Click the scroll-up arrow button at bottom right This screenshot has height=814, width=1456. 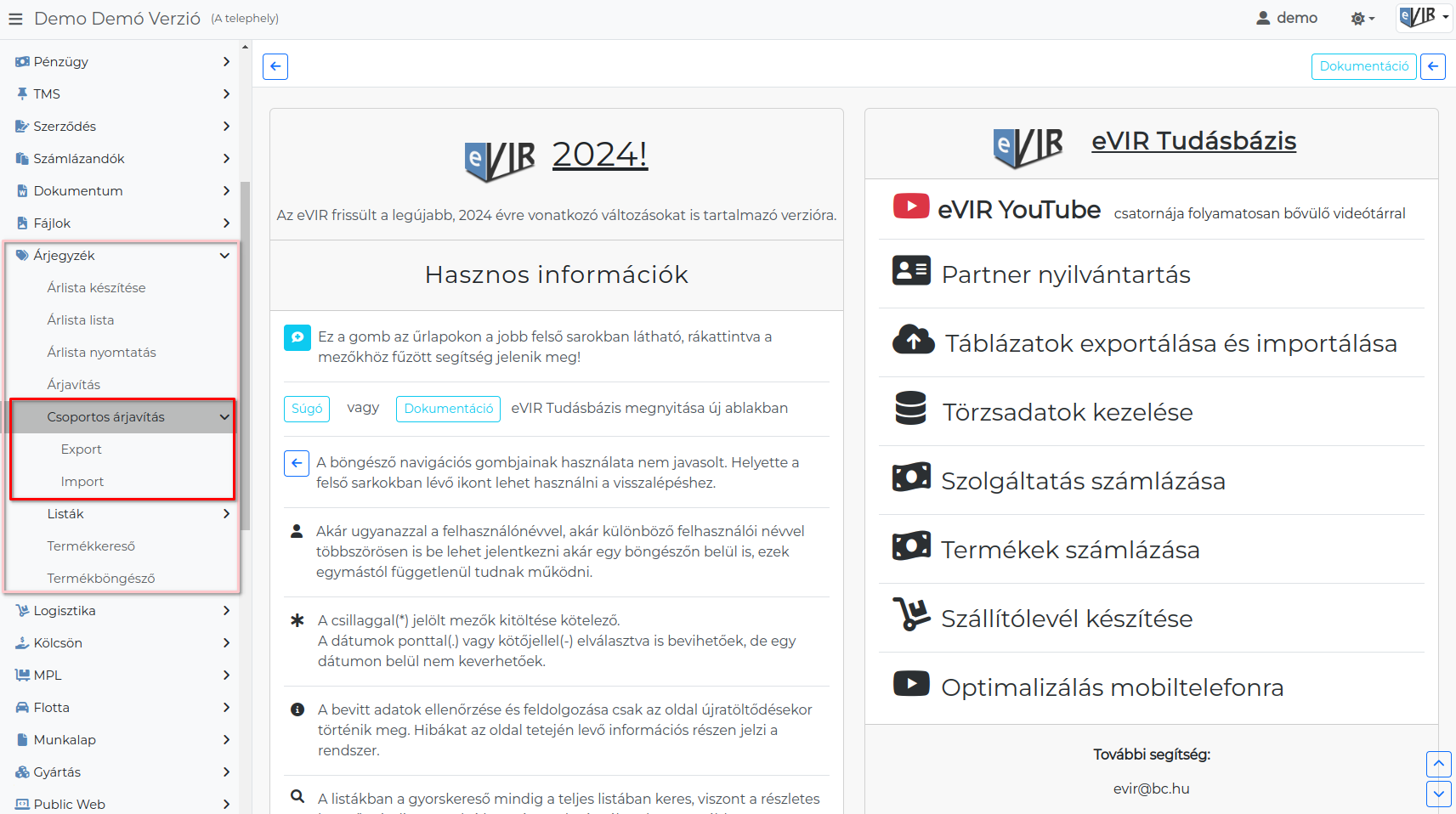point(1438,764)
